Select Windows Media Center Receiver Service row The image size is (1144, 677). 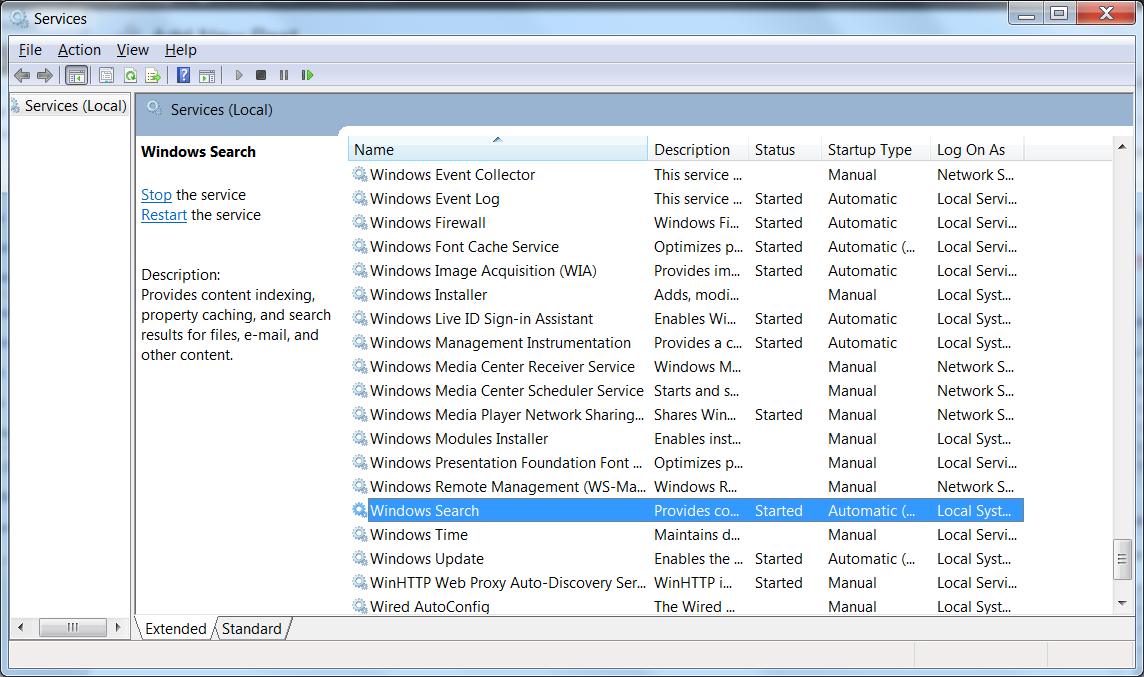[686, 367]
